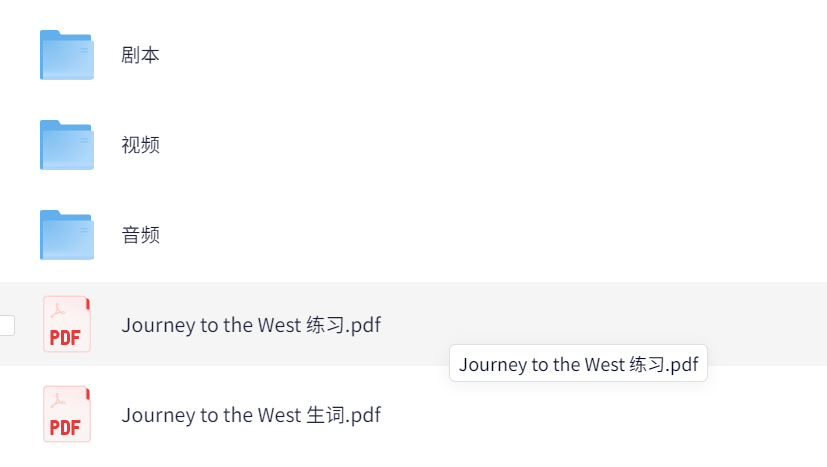Click the Acrobat swirl on the 练习 PDF icon
This screenshot has height=467, width=827.
pyautogui.click(x=57, y=311)
